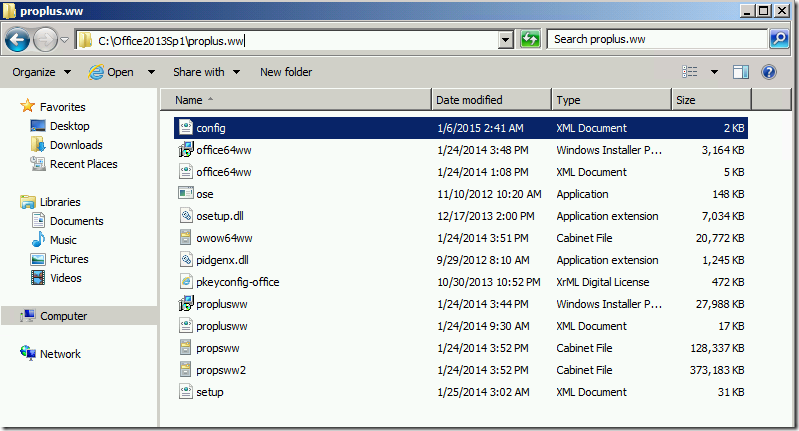
Task: Sort by the Type column header
Action: tap(611, 100)
